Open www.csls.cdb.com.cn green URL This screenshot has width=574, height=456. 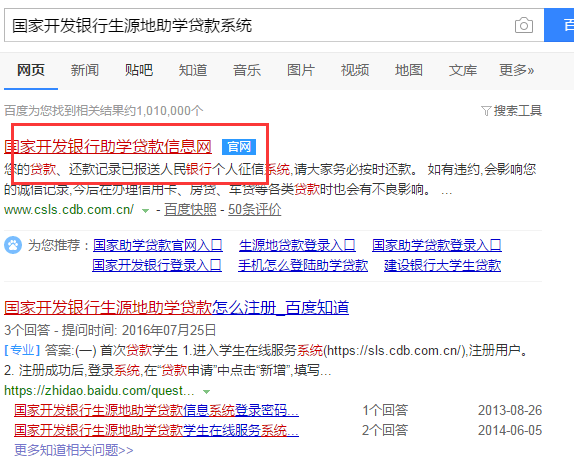click(x=69, y=210)
